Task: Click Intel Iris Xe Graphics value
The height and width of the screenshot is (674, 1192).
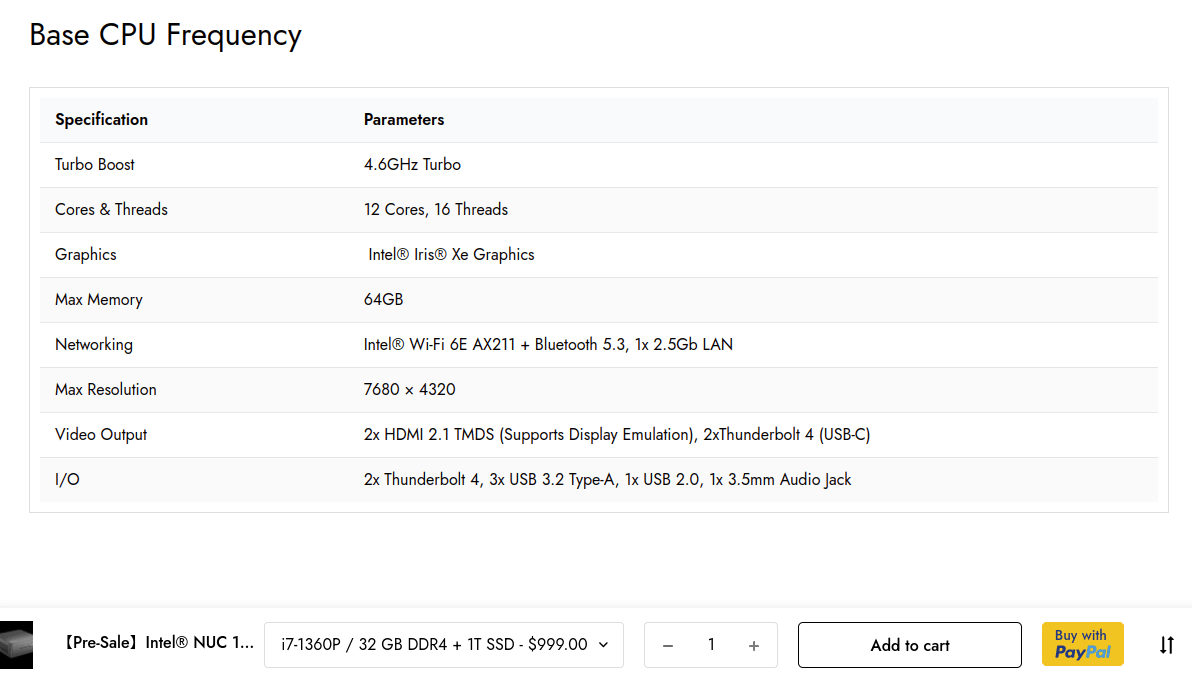Action: pos(451,255)
